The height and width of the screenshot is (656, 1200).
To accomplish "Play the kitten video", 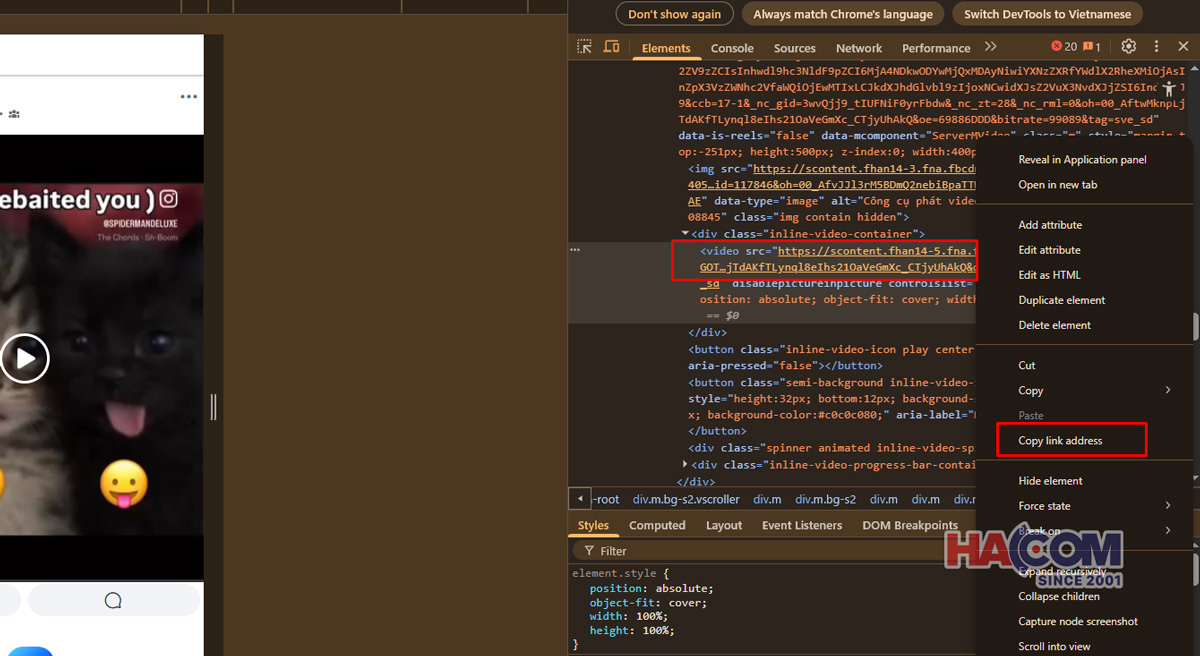I will tap(24, 358).
